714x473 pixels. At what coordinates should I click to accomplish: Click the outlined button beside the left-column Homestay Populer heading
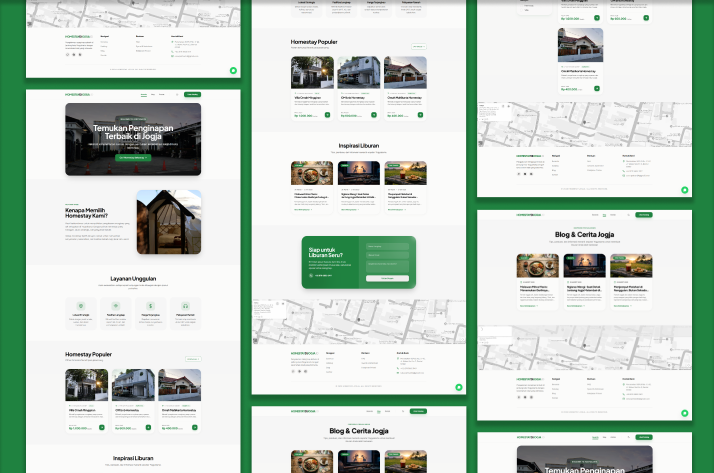(x=192, y=358)
